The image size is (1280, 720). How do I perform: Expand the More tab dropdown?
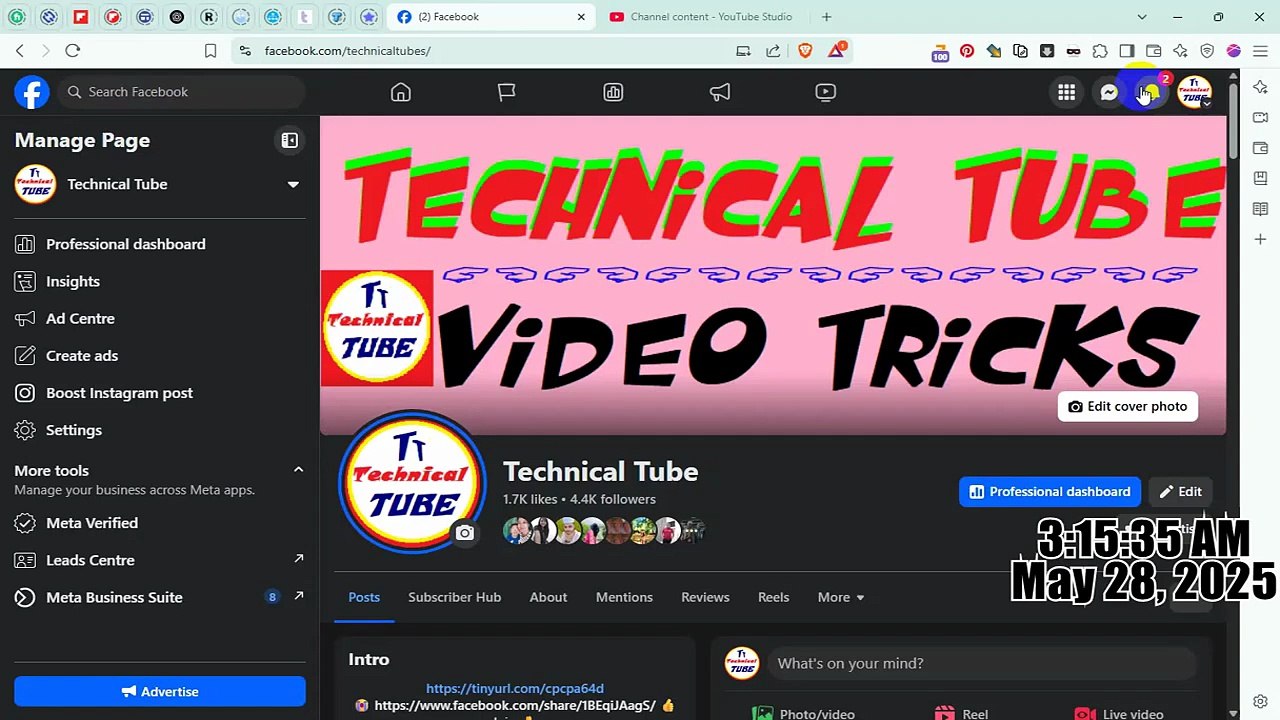840,597
